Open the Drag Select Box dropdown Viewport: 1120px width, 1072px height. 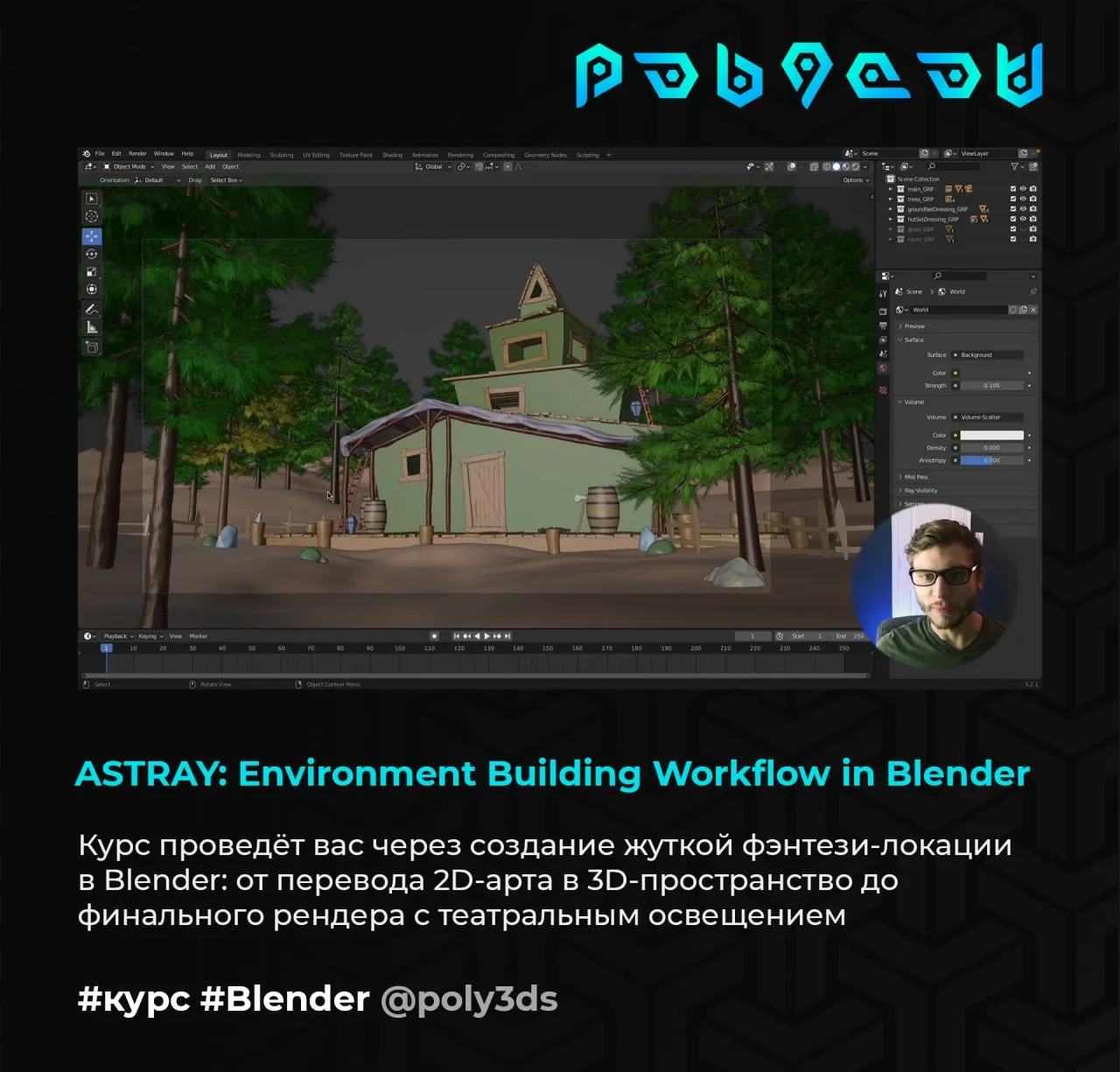pos(227,180)
